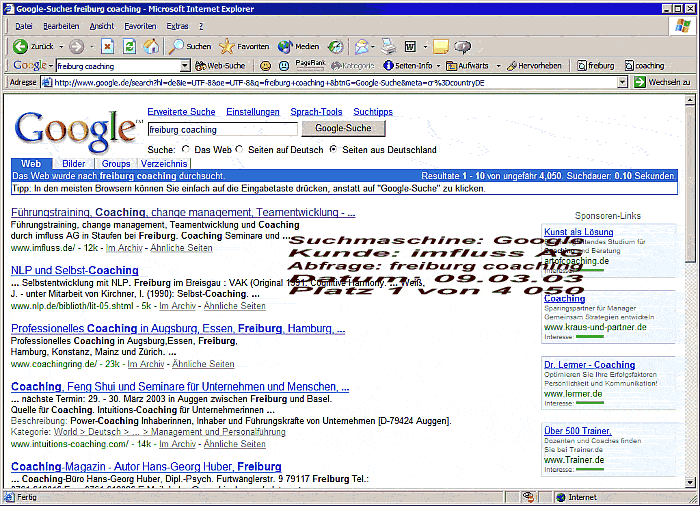Click the freiburg coaching search input field

222,130
